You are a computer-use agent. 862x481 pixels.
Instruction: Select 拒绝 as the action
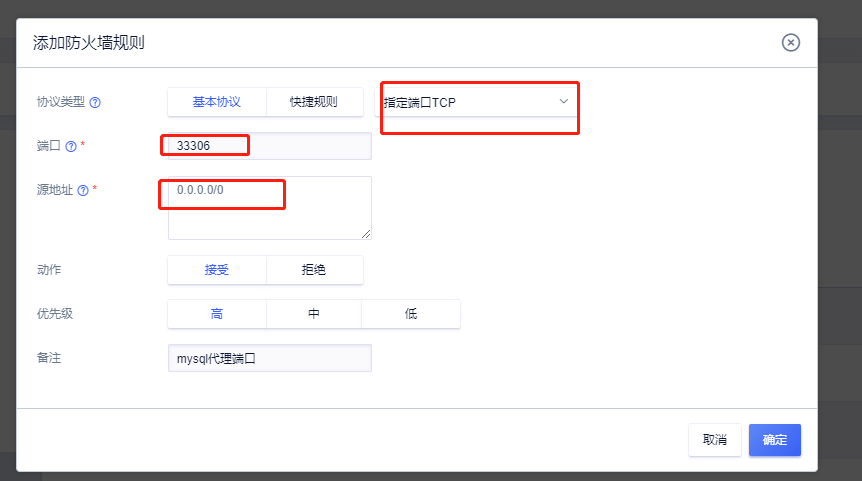[314, 270]
